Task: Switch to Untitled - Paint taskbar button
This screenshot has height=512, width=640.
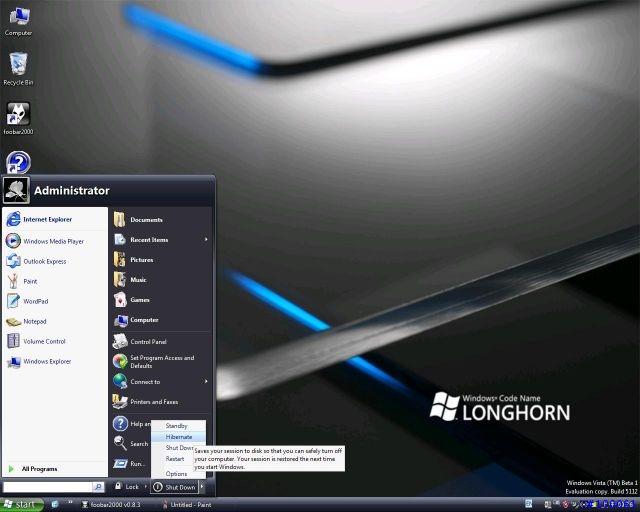Action: (187, 505)
